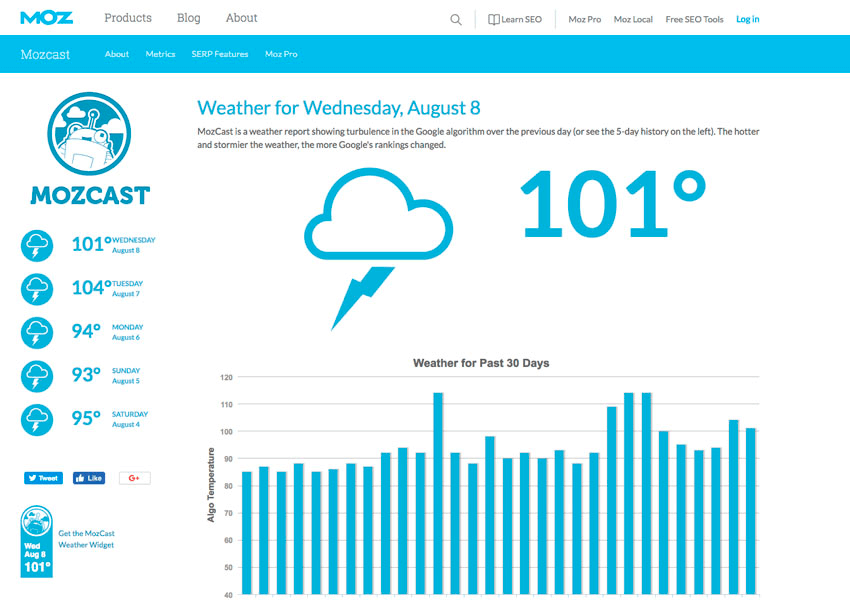This screenshot has width=850, height=611.
Task: Click the Moz logo in the header
Action: 47,18
